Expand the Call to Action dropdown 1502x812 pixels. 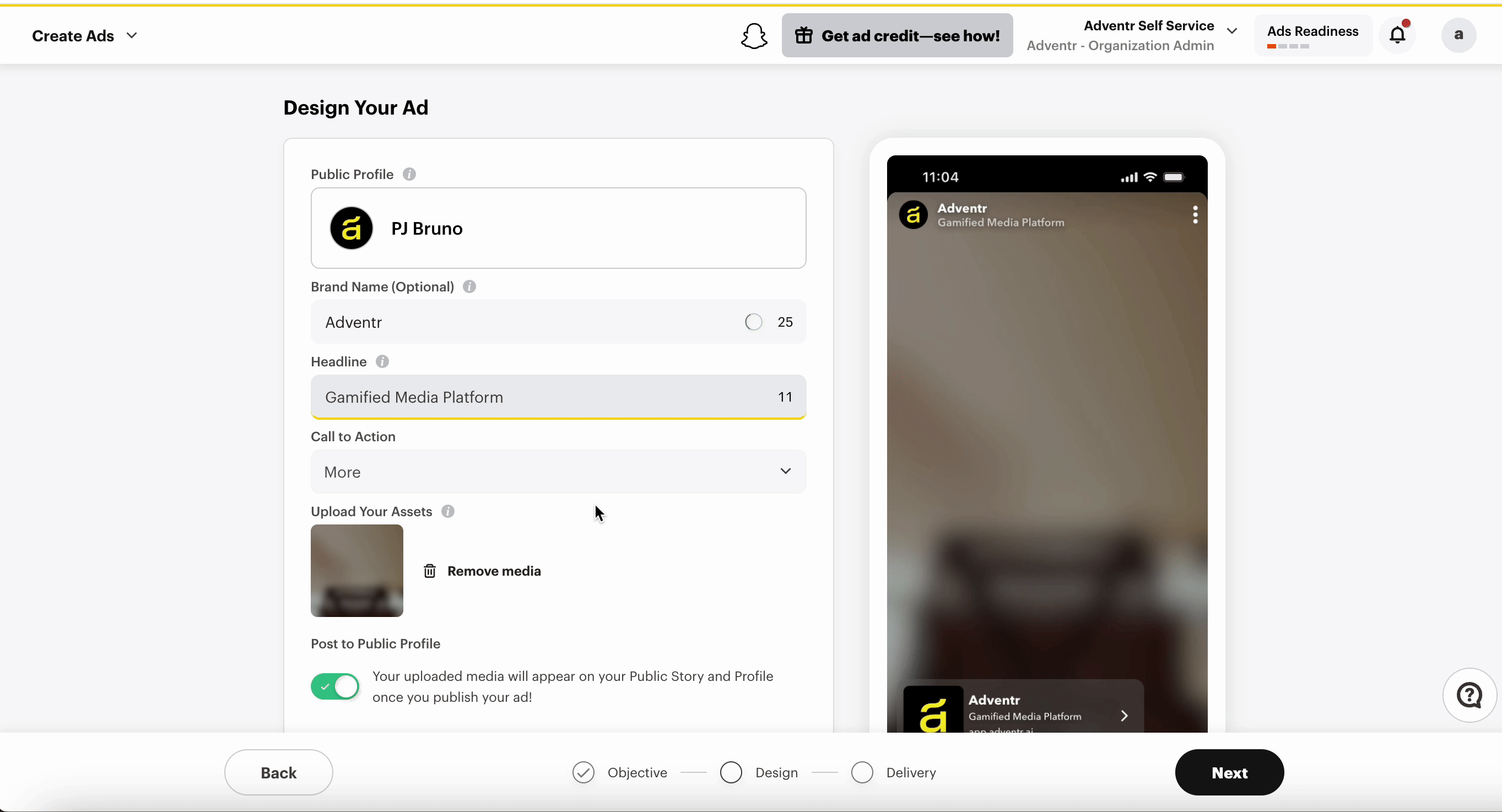(558, 472)
